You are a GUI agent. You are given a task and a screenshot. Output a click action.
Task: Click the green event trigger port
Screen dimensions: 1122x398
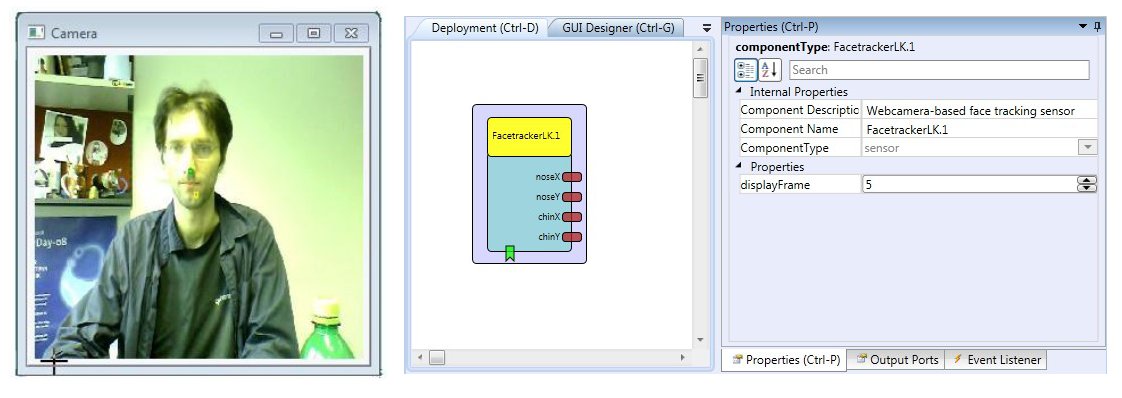pos(510,253)
